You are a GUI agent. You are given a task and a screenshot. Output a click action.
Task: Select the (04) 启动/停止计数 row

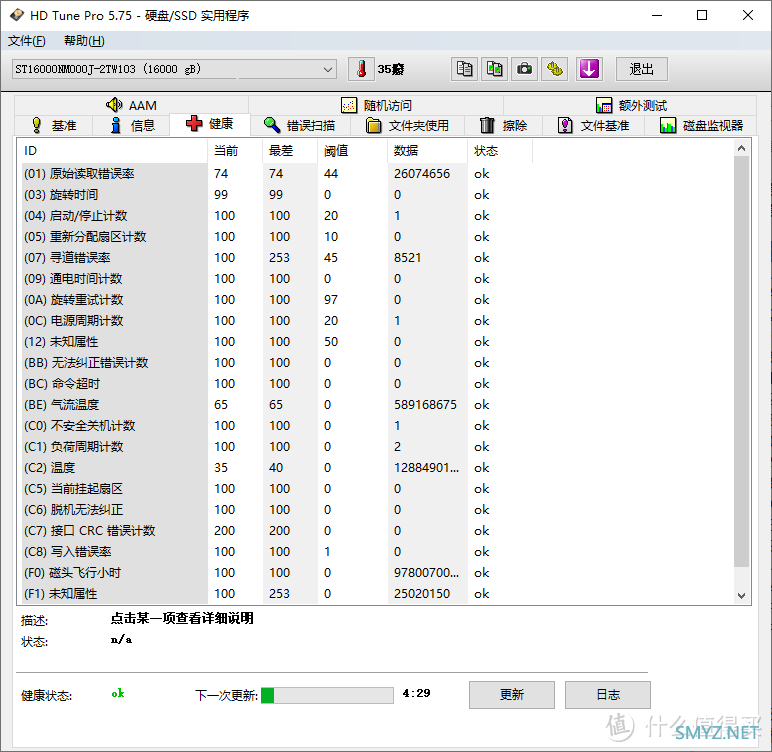tap(277, 216)
